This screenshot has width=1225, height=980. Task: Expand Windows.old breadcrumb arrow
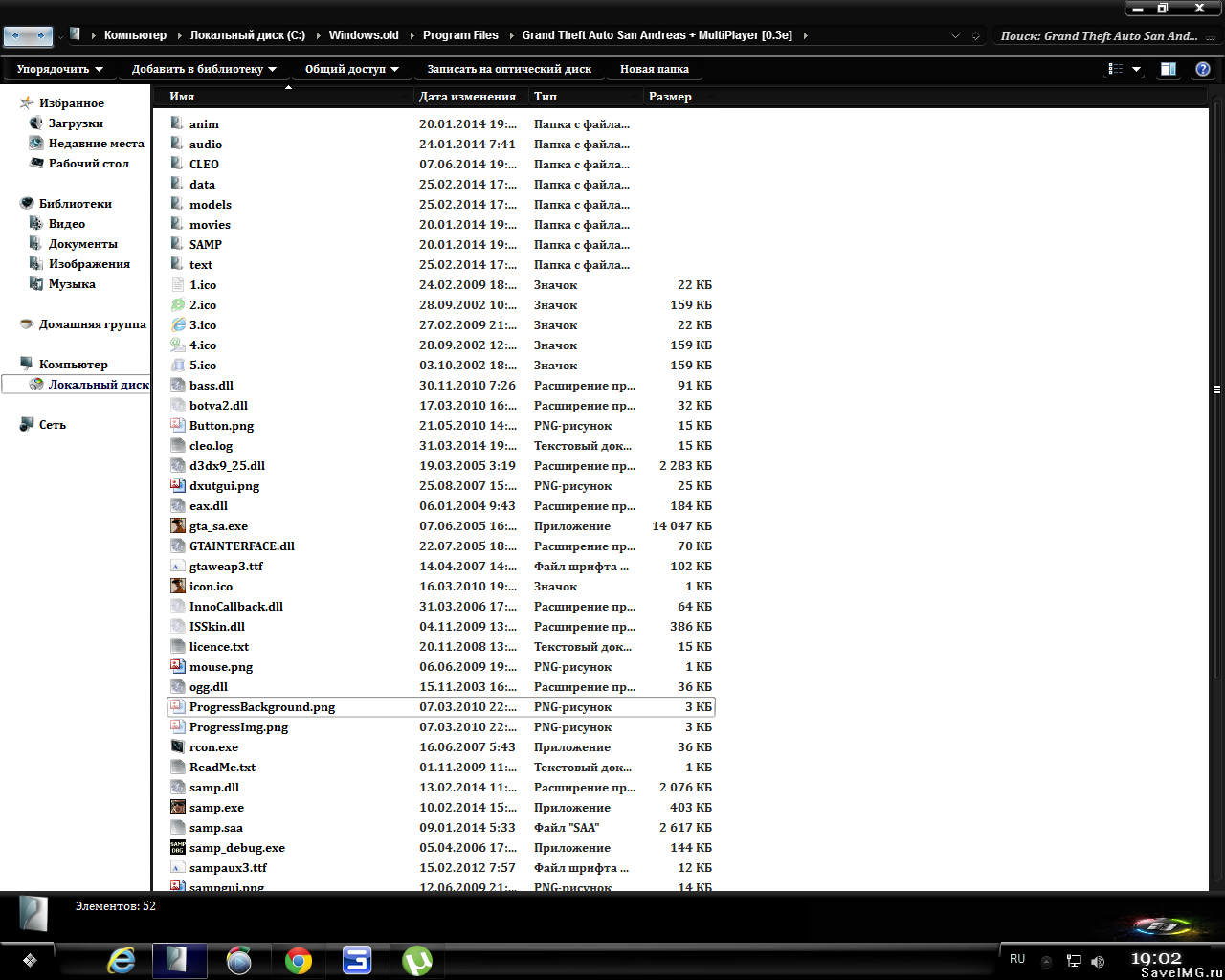click(412, 35)
